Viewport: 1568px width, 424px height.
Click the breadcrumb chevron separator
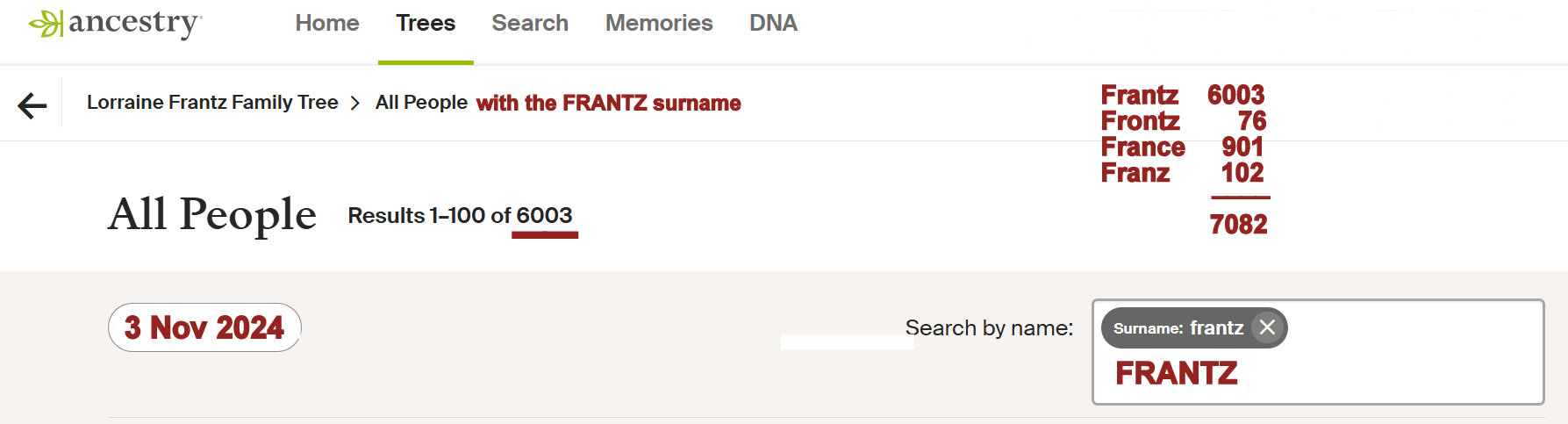[x=355, y=104]
